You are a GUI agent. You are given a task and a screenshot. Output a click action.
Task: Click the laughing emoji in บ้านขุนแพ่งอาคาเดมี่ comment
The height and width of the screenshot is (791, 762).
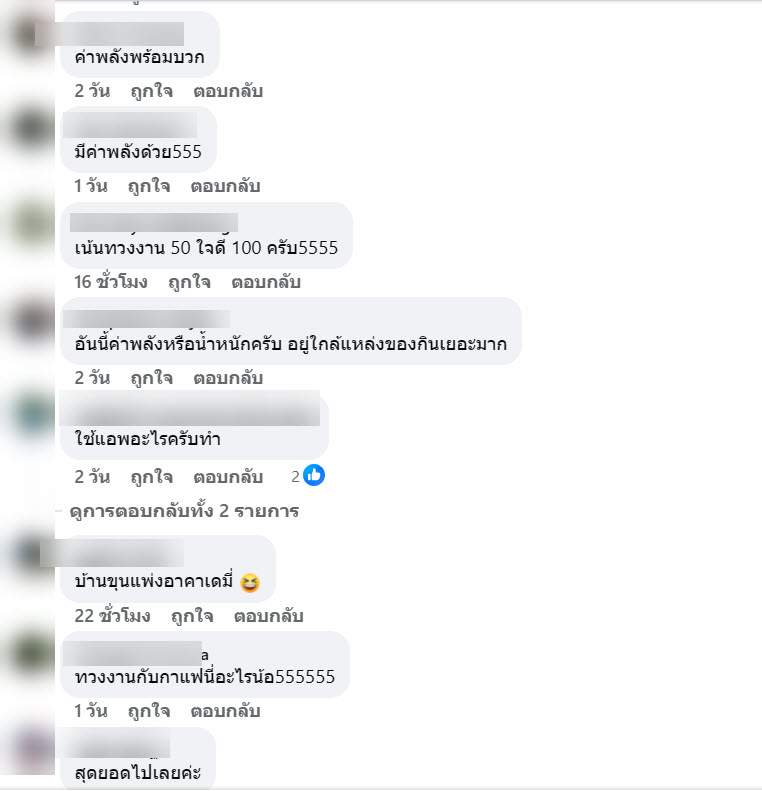250,583
